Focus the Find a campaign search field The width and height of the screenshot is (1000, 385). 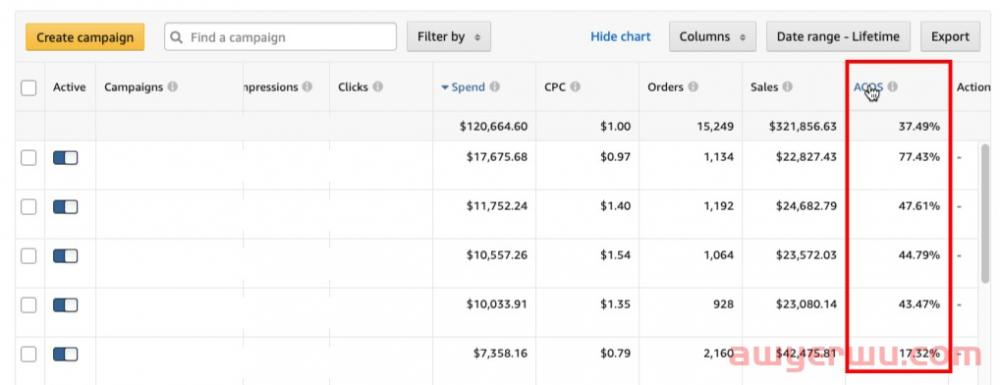tap(281, 37)
